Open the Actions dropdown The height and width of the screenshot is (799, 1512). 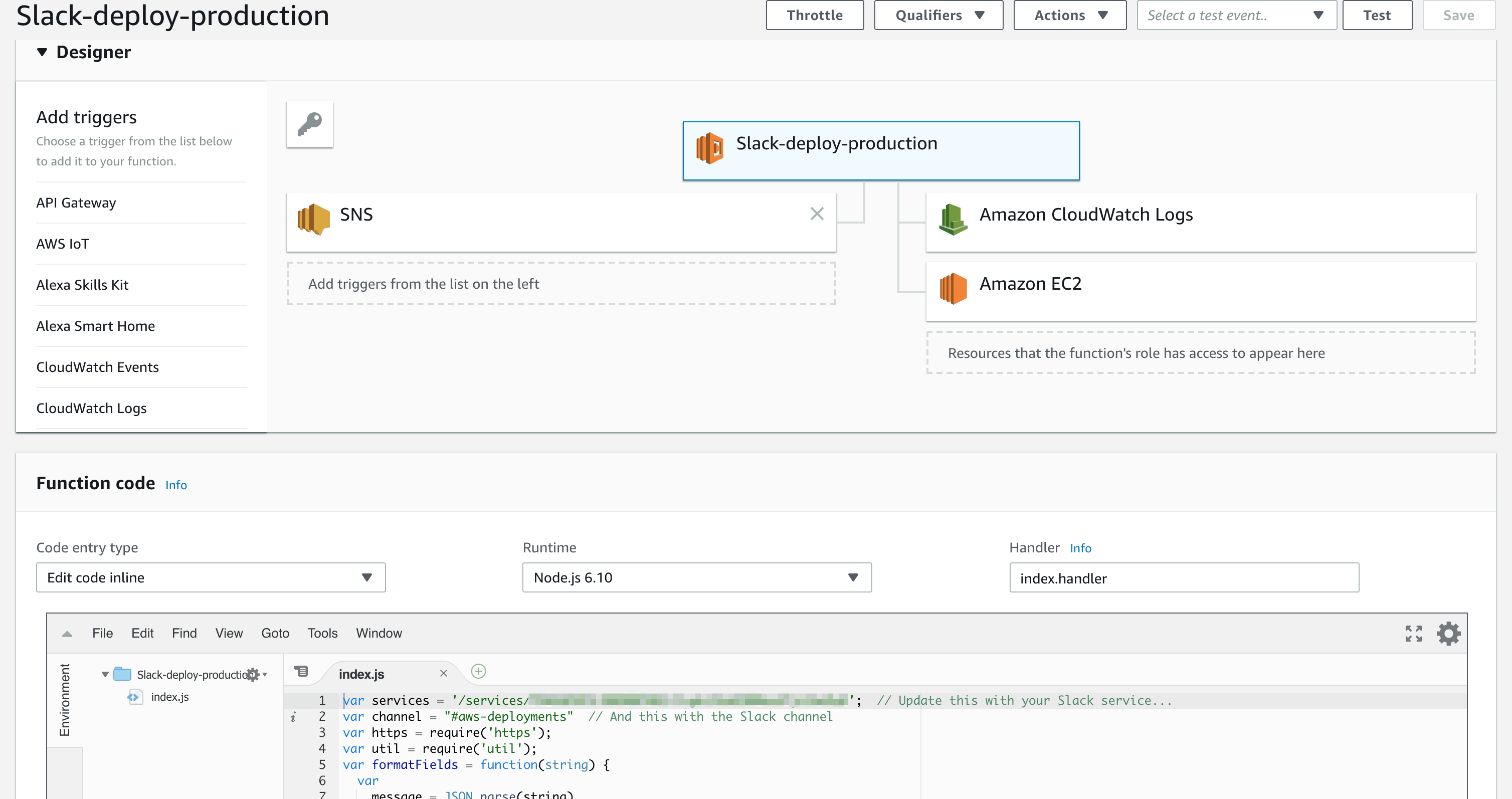(1069, 15)
